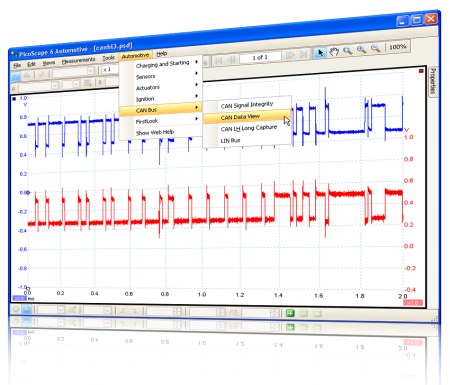450x385 pixels.
Task: Open the Properties side tab
Action: click(433, 81)
